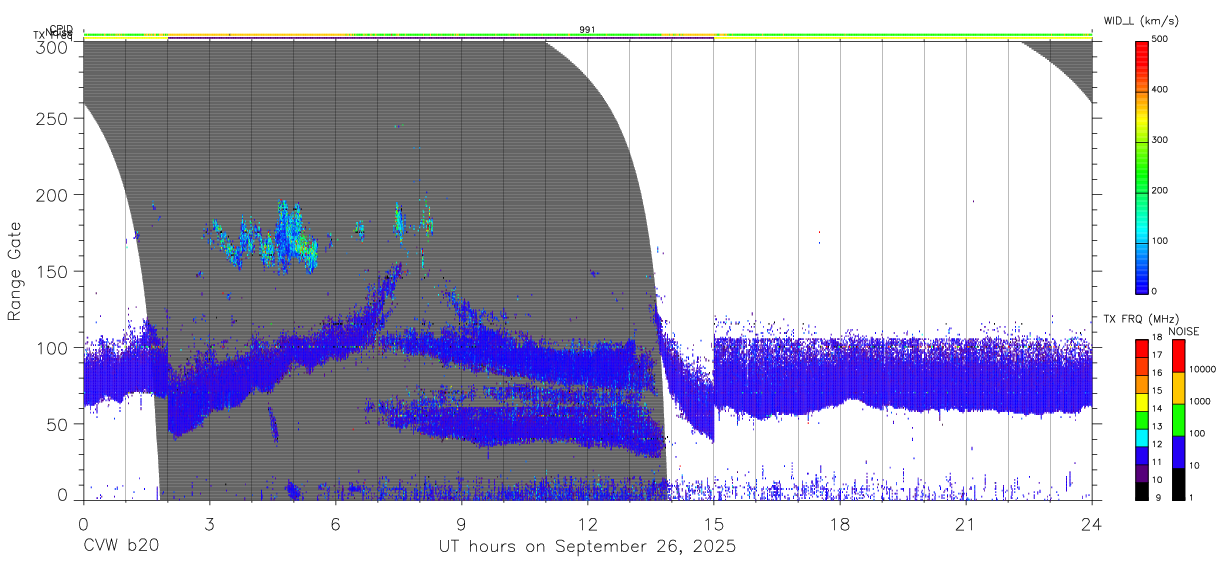Click the 'CVW b20' radar label
Viewport: 1228px width, 567px height.
[121, 547]
